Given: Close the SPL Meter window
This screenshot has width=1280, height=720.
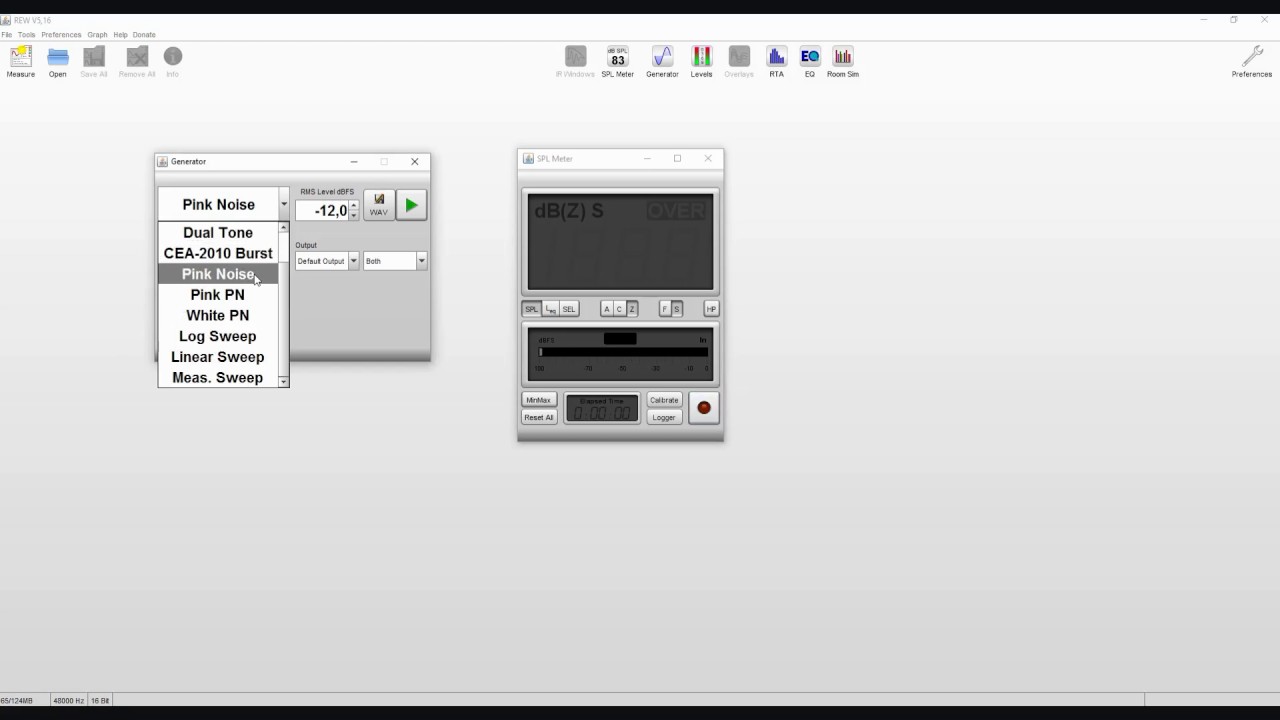Looking at the screenshot, I should pos(708,158).
